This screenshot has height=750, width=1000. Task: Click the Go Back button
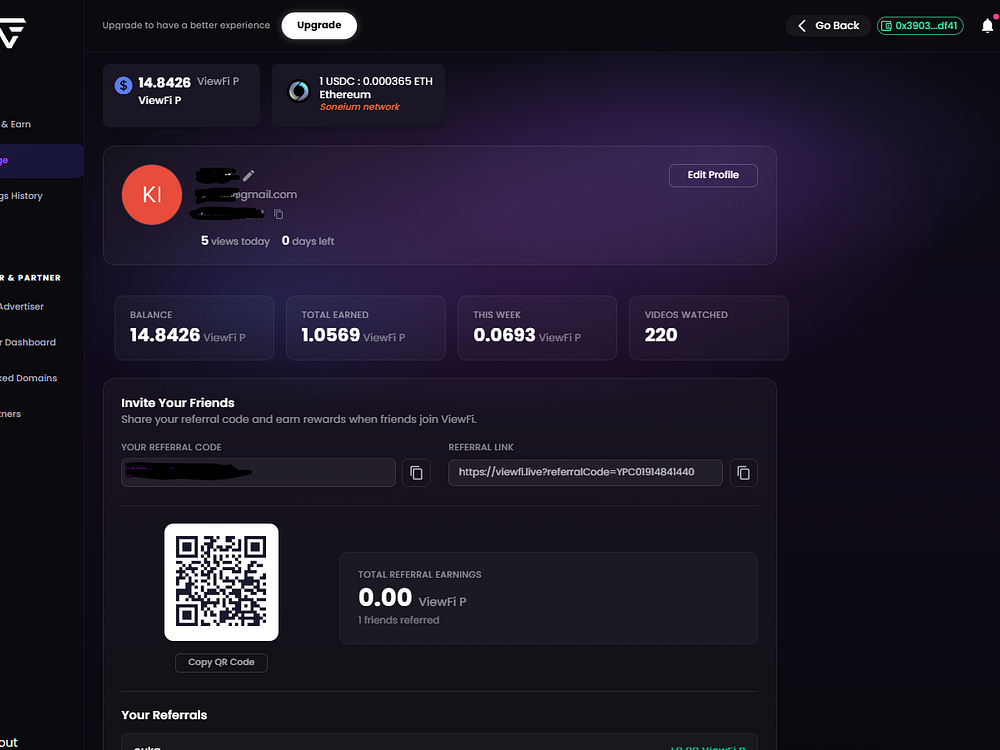click(x=828, y=26)
